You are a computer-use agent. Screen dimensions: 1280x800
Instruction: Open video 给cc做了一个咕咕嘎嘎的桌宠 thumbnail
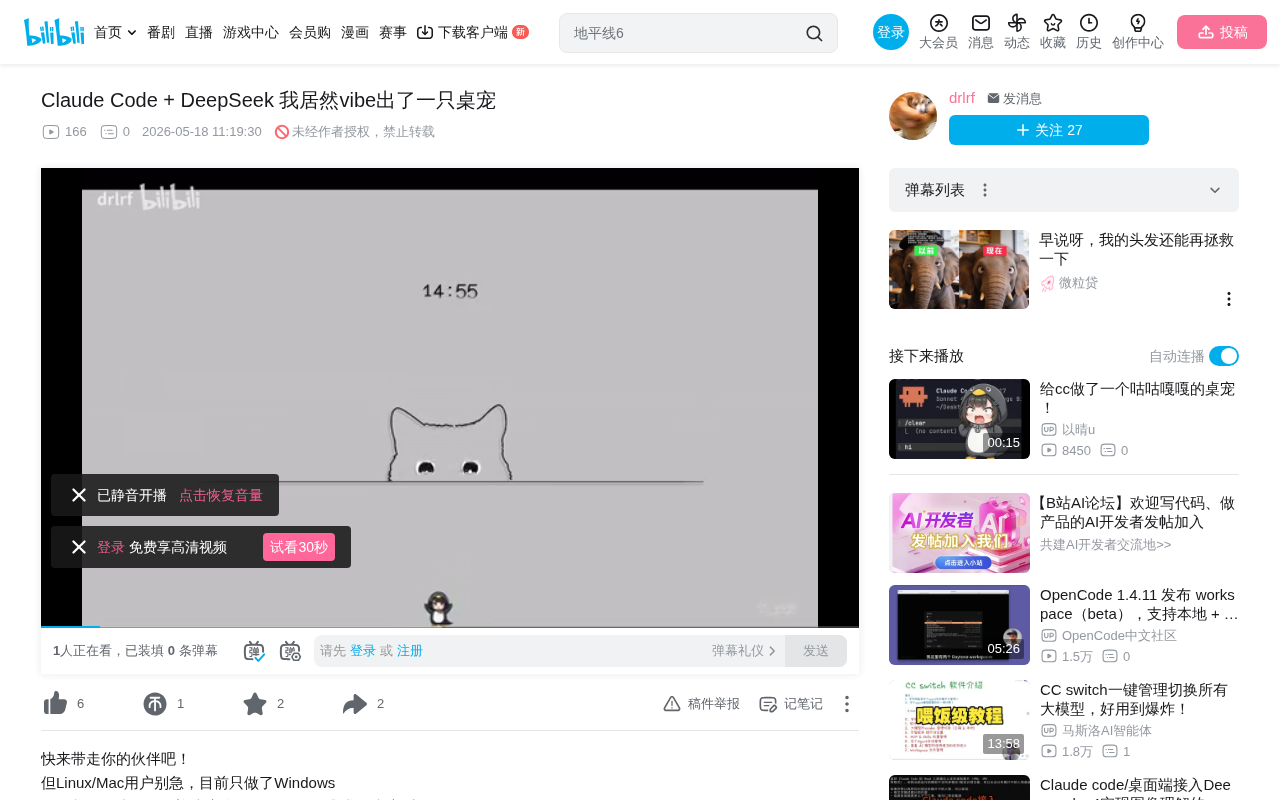959,419
